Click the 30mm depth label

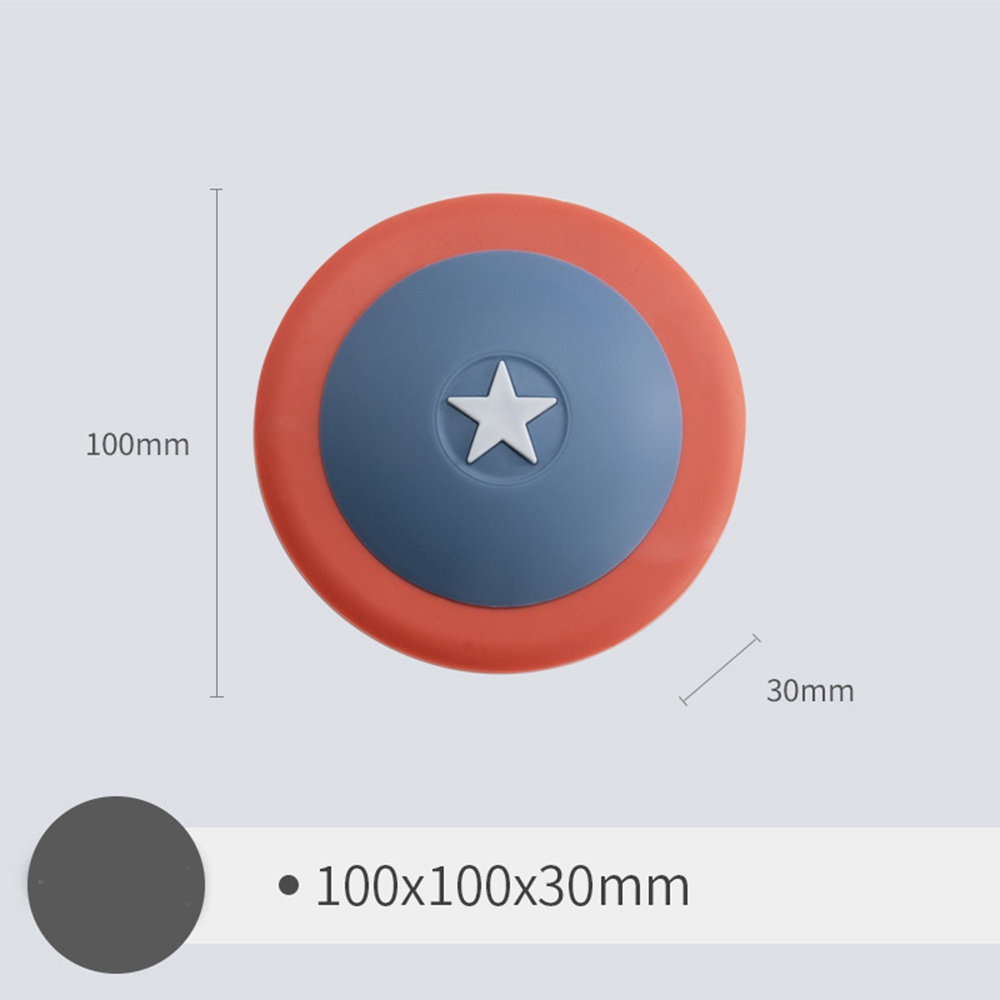(810, 691)
